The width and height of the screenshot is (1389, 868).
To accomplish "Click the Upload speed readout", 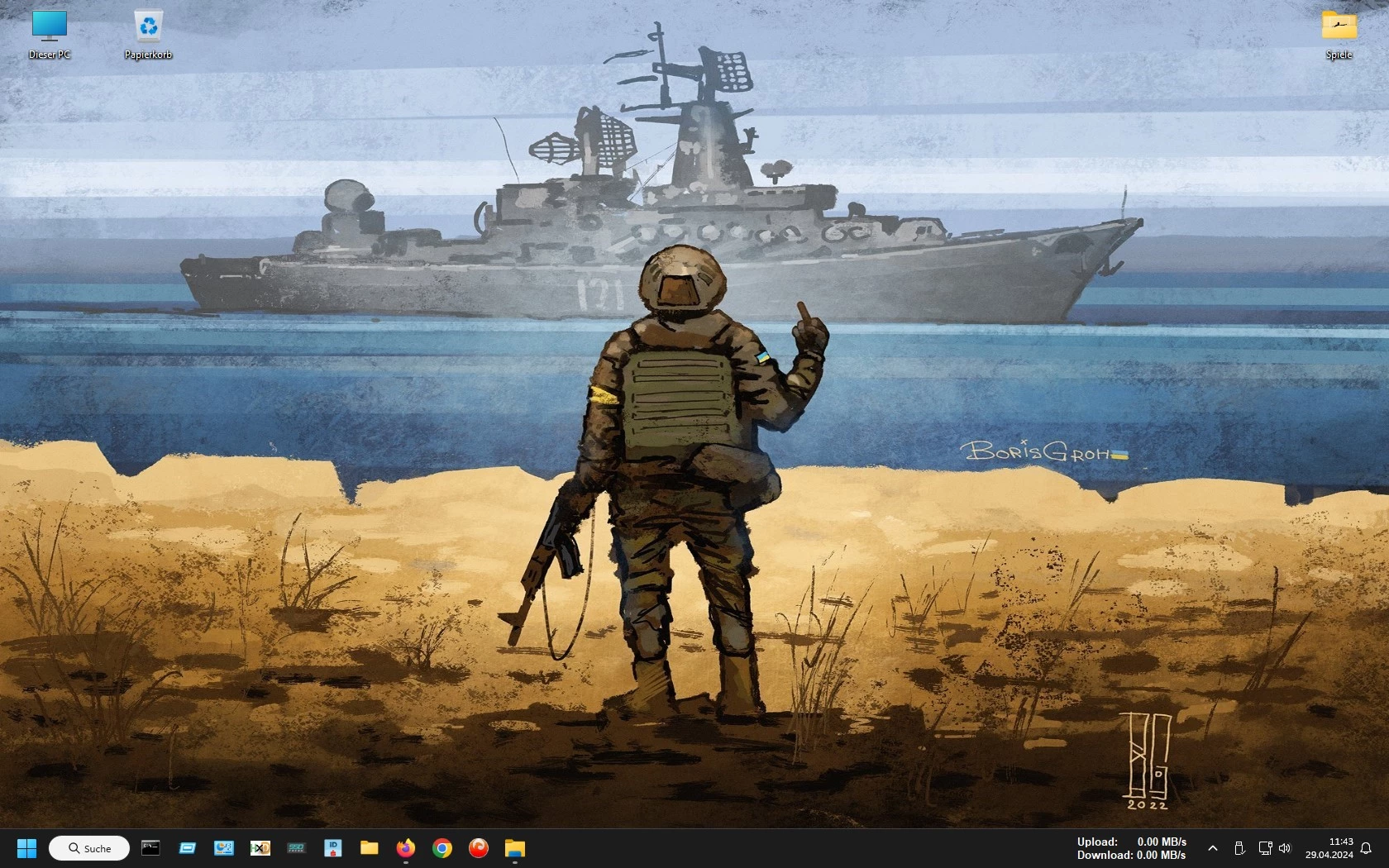I will coord(1131,842).
